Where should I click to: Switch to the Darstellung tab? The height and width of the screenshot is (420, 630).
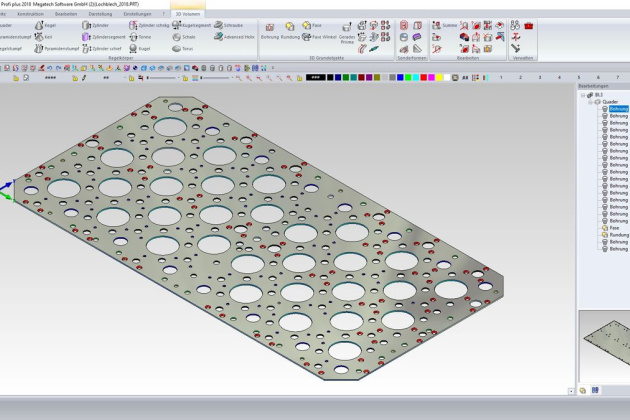tap(100, 14)
